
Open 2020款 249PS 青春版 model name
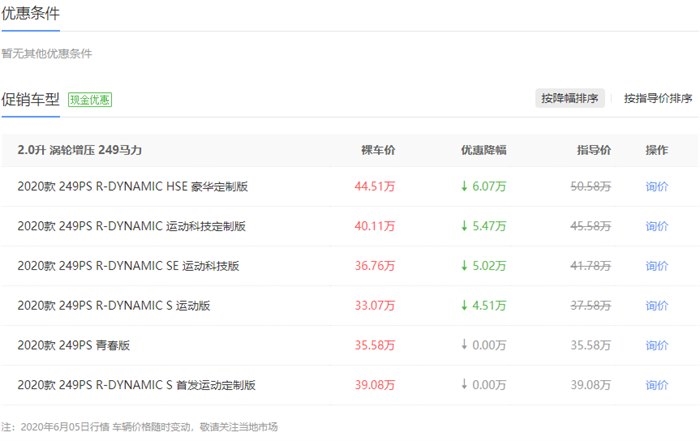click(x=74, y=345)
